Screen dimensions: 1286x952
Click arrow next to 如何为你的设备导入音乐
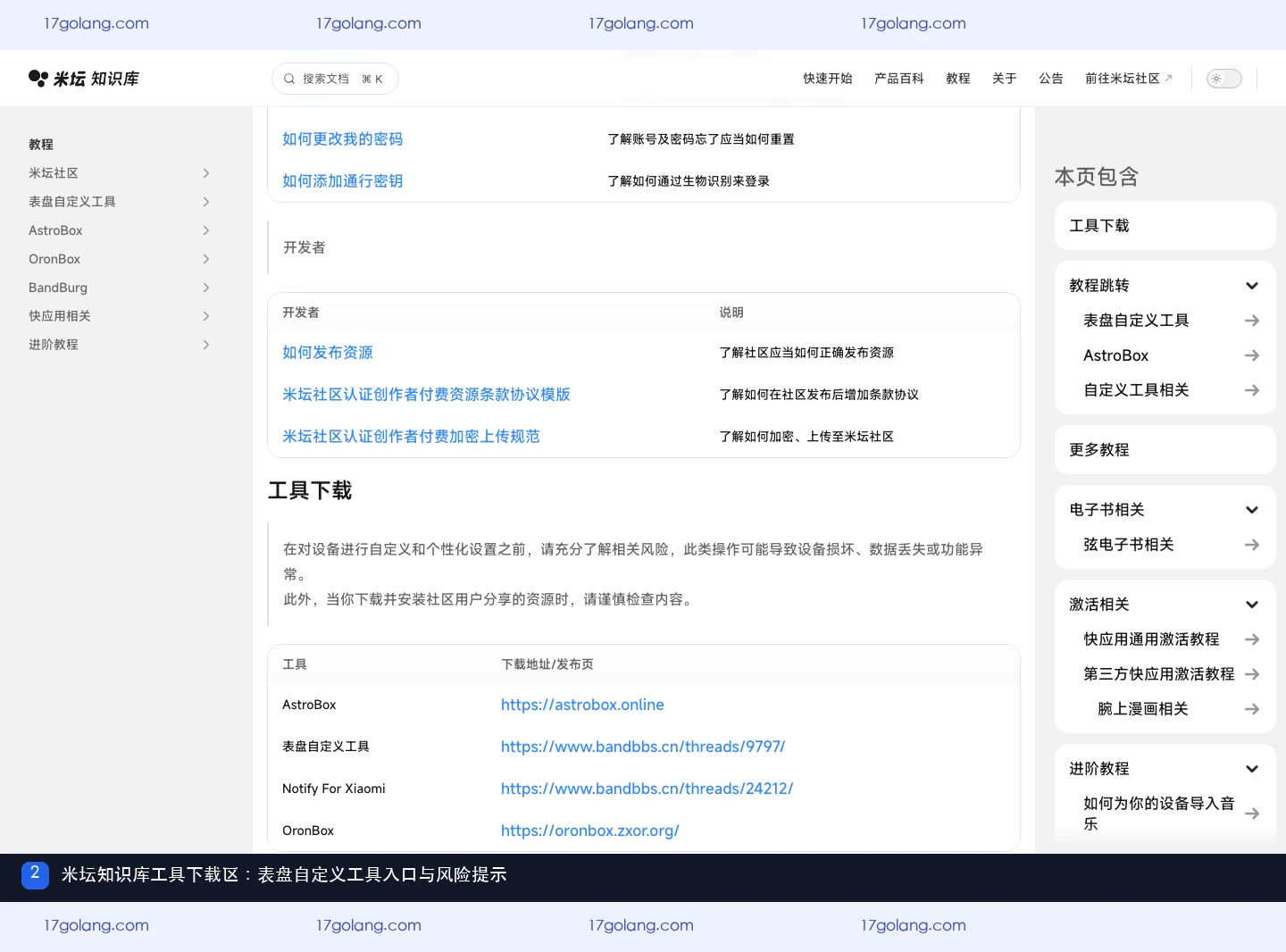click(x=1252, y=814)
